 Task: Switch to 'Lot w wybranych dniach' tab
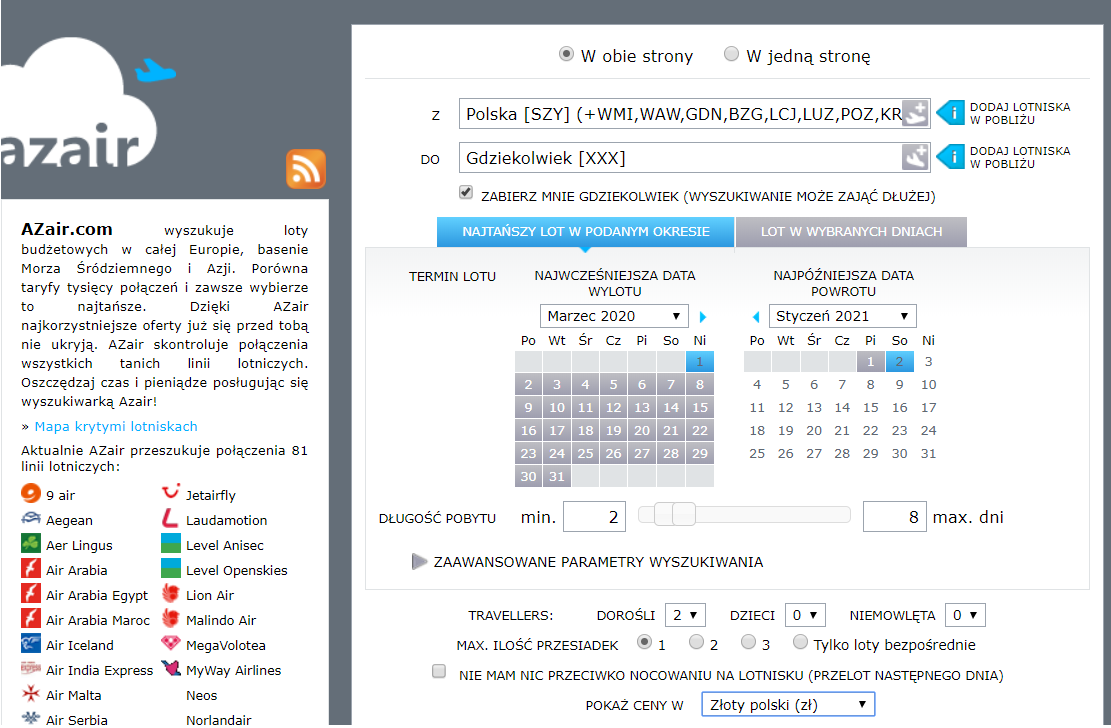(x=851, y=232)
